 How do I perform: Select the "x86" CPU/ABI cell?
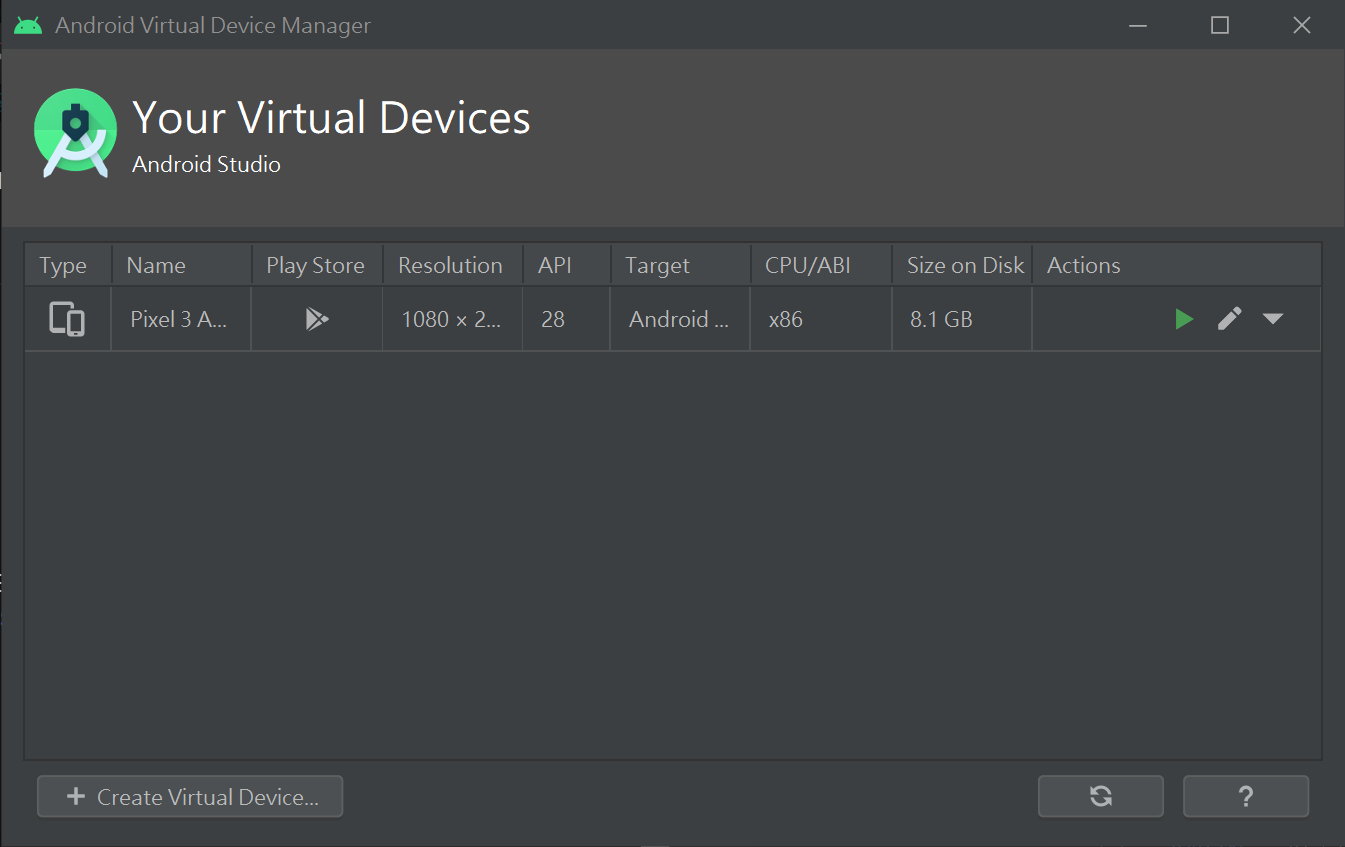pyautogui.click(x=821, y=319)
